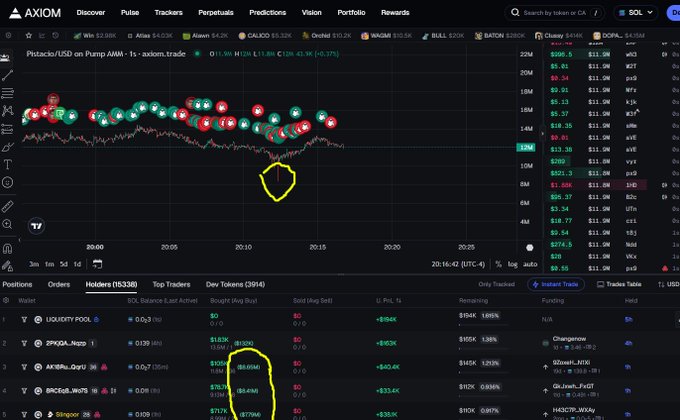Click the AXIOM logo
Image resolution: width=680 pixels, height=420 pixels.
coord(35,13)
